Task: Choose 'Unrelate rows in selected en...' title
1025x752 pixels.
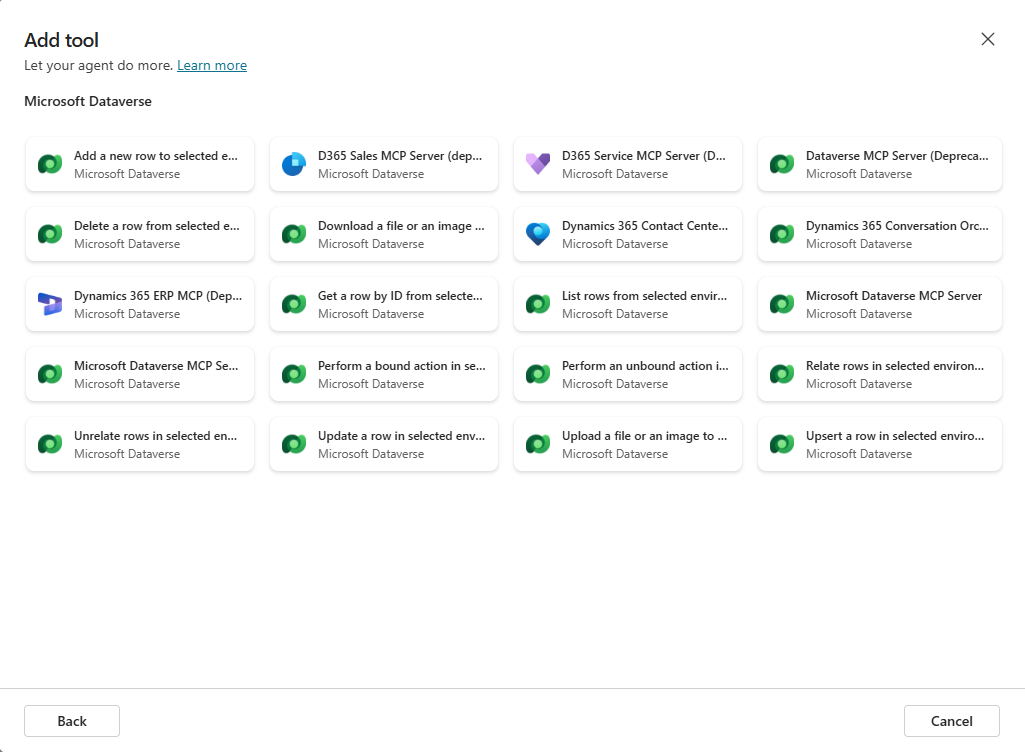Action: tap(156, 436)
